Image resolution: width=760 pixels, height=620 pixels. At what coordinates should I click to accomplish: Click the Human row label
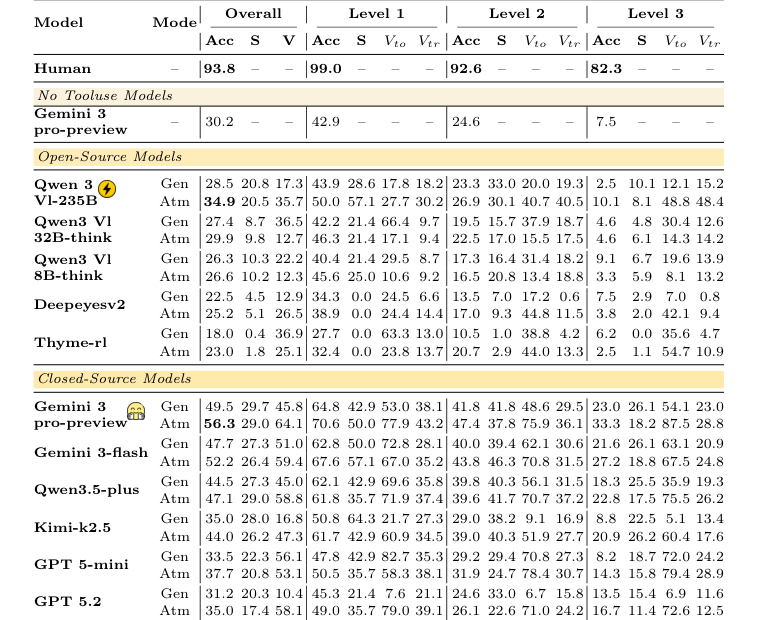point(63,68)
